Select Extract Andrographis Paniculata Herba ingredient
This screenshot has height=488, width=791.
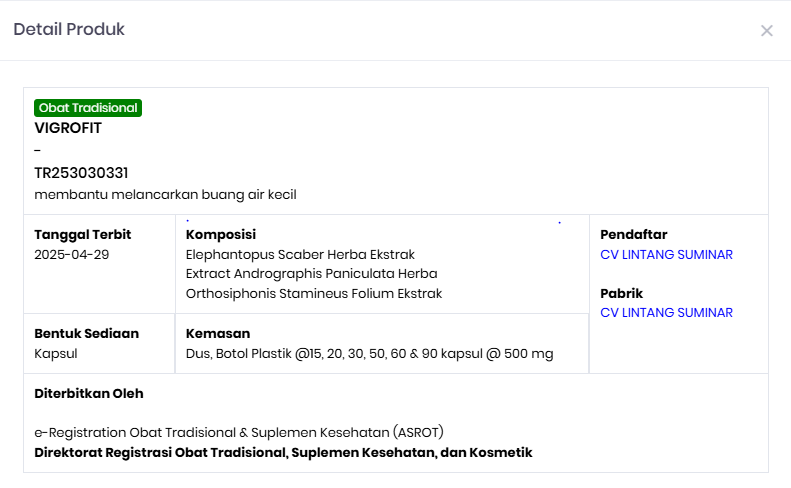click(x=311, y=274)
